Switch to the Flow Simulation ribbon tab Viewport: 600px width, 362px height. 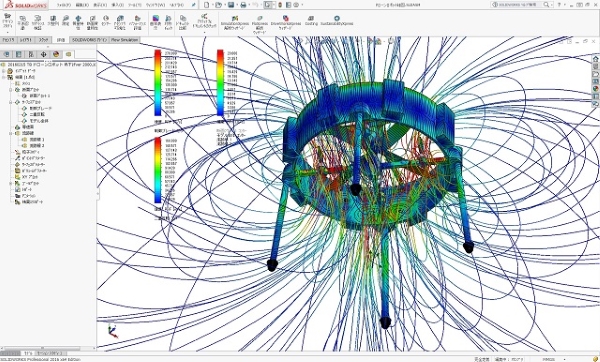click(125, 40)
